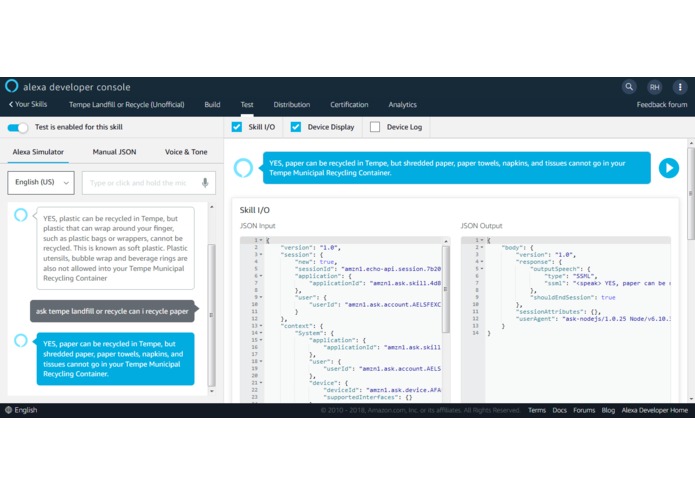Collapse application fold arrow on line 6
Screen dimensions: 695x494
click(x=261, y=276)
